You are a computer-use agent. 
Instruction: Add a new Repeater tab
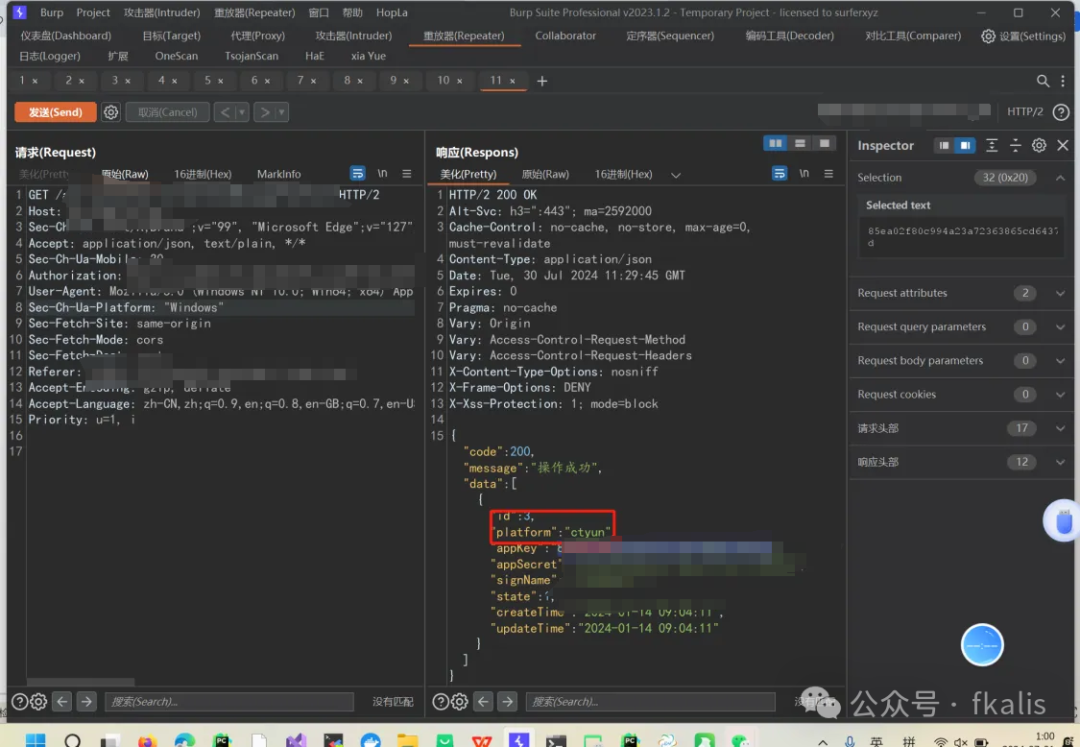click(542, 81)
